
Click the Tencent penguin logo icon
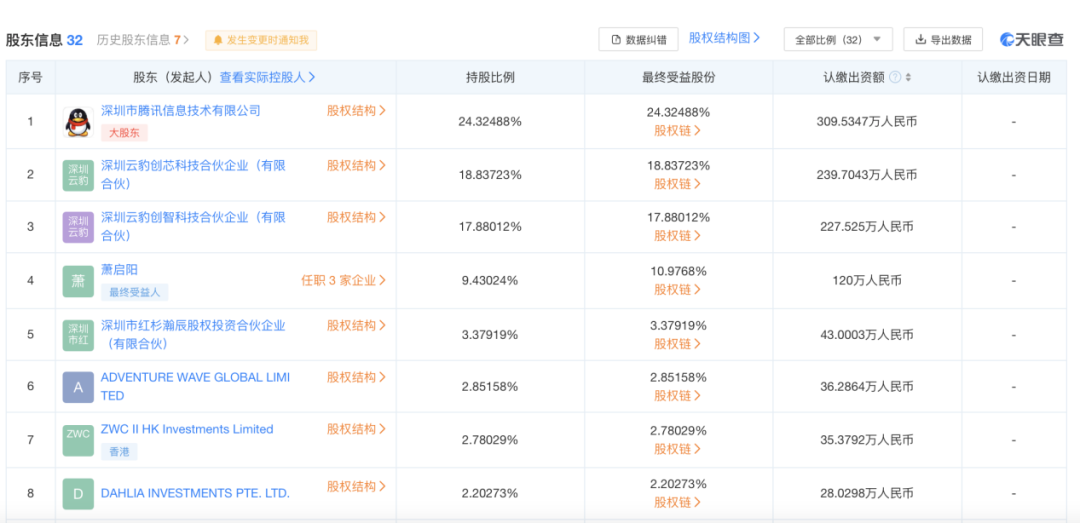tap(77, 122)
